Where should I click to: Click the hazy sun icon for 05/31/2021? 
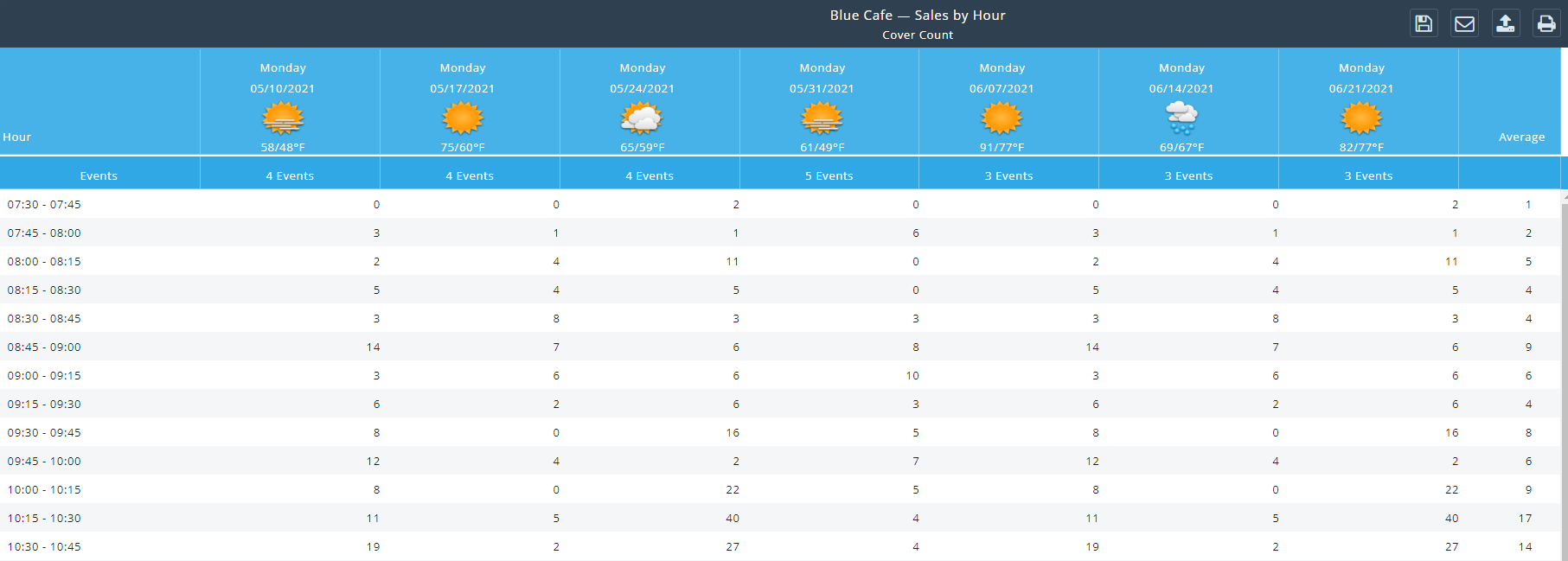click(x=822, y=118)
